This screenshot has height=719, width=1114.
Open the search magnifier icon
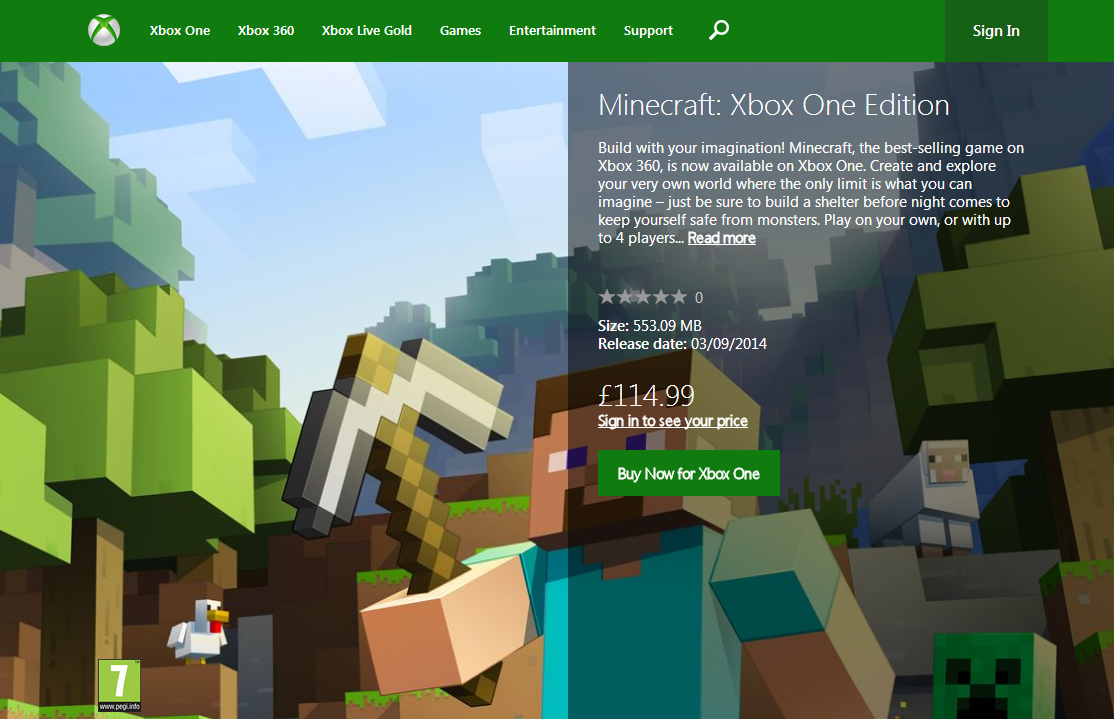(717, 31)
